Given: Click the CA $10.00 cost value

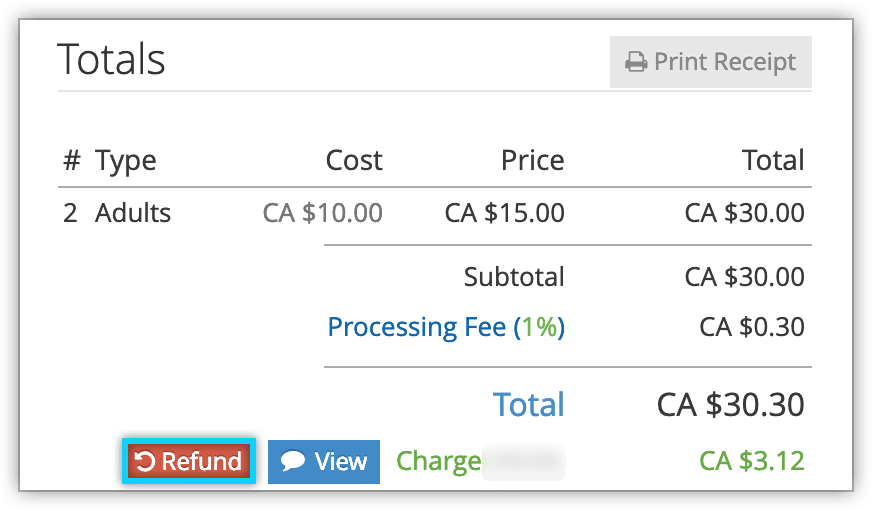Looking at the screenshot, I should (x=323, y=213).
